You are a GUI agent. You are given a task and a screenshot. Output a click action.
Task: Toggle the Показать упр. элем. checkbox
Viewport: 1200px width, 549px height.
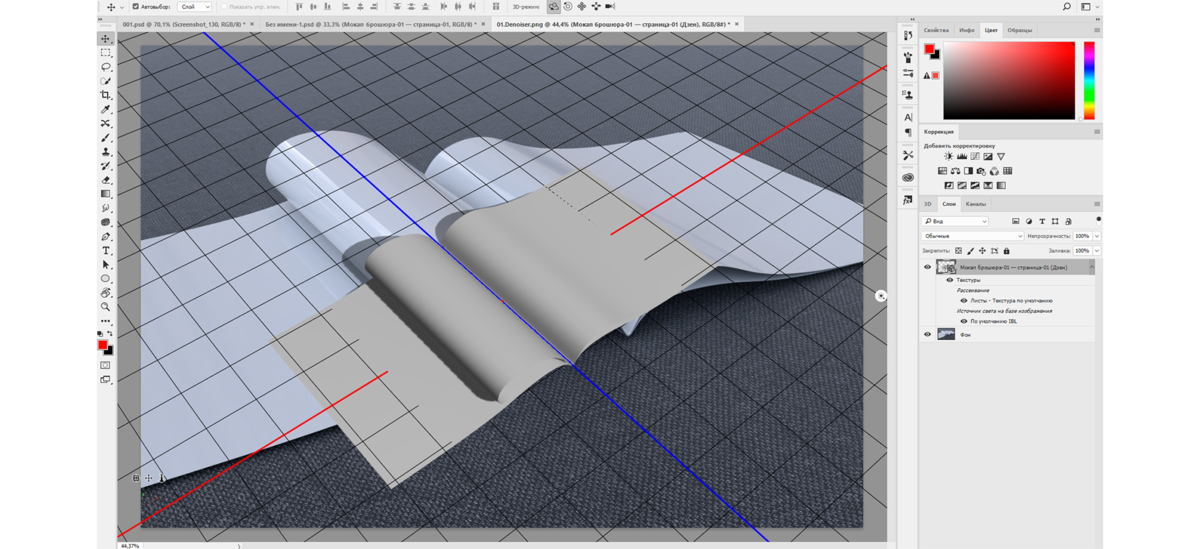224,7
